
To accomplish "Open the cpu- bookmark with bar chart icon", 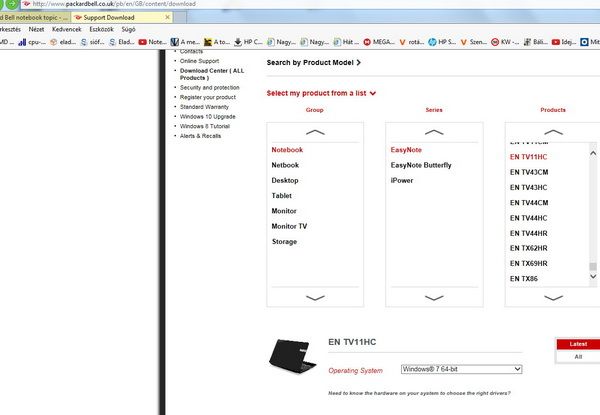I will coord(32,42).
